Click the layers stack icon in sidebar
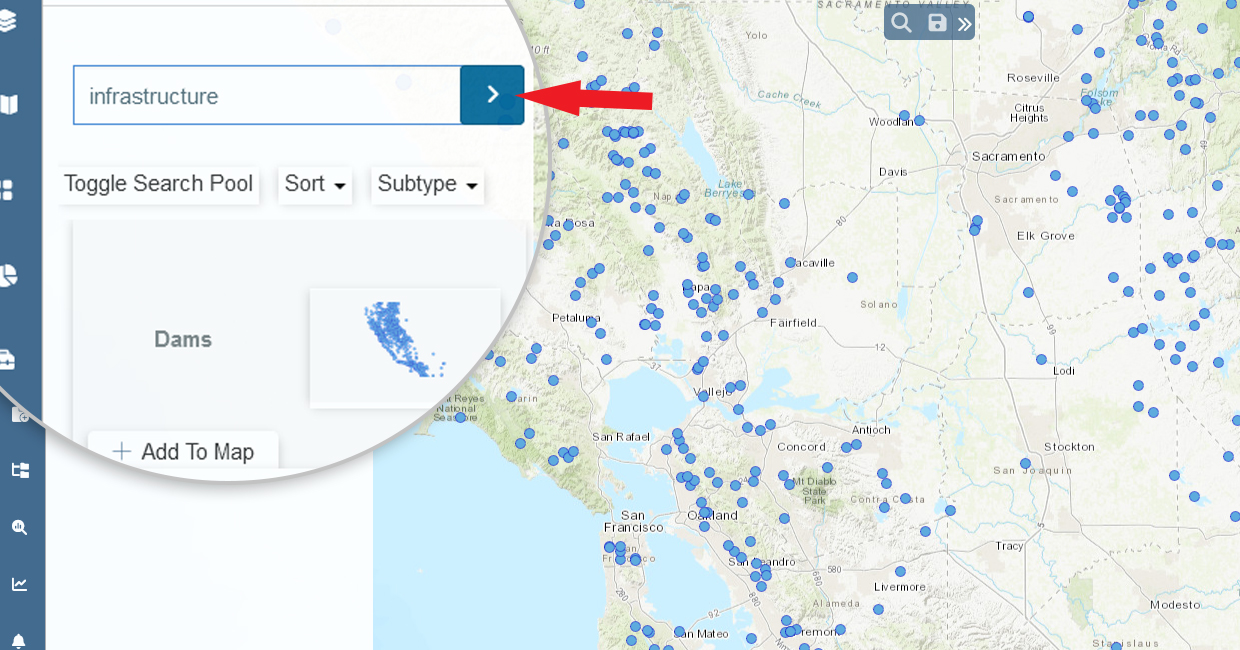1240x650 pixels. coord(8,22)
